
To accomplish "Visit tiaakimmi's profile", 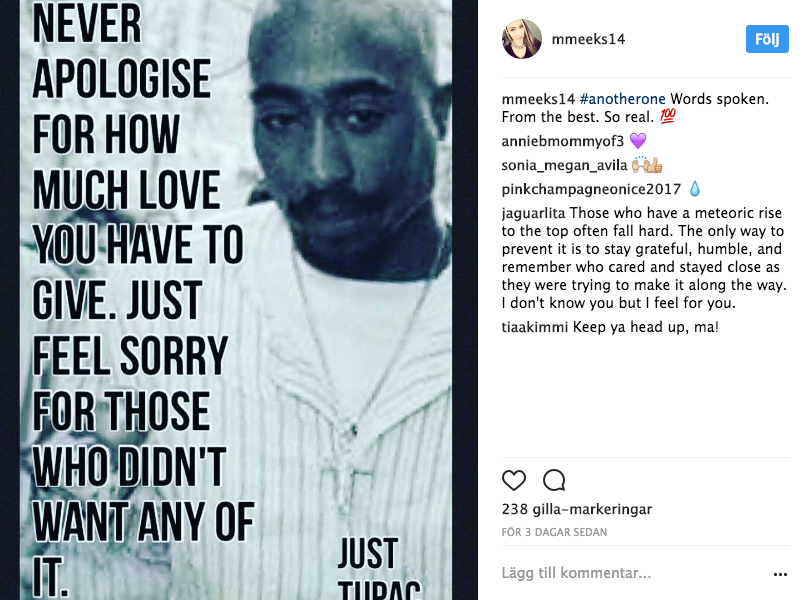I will point(535,327).
